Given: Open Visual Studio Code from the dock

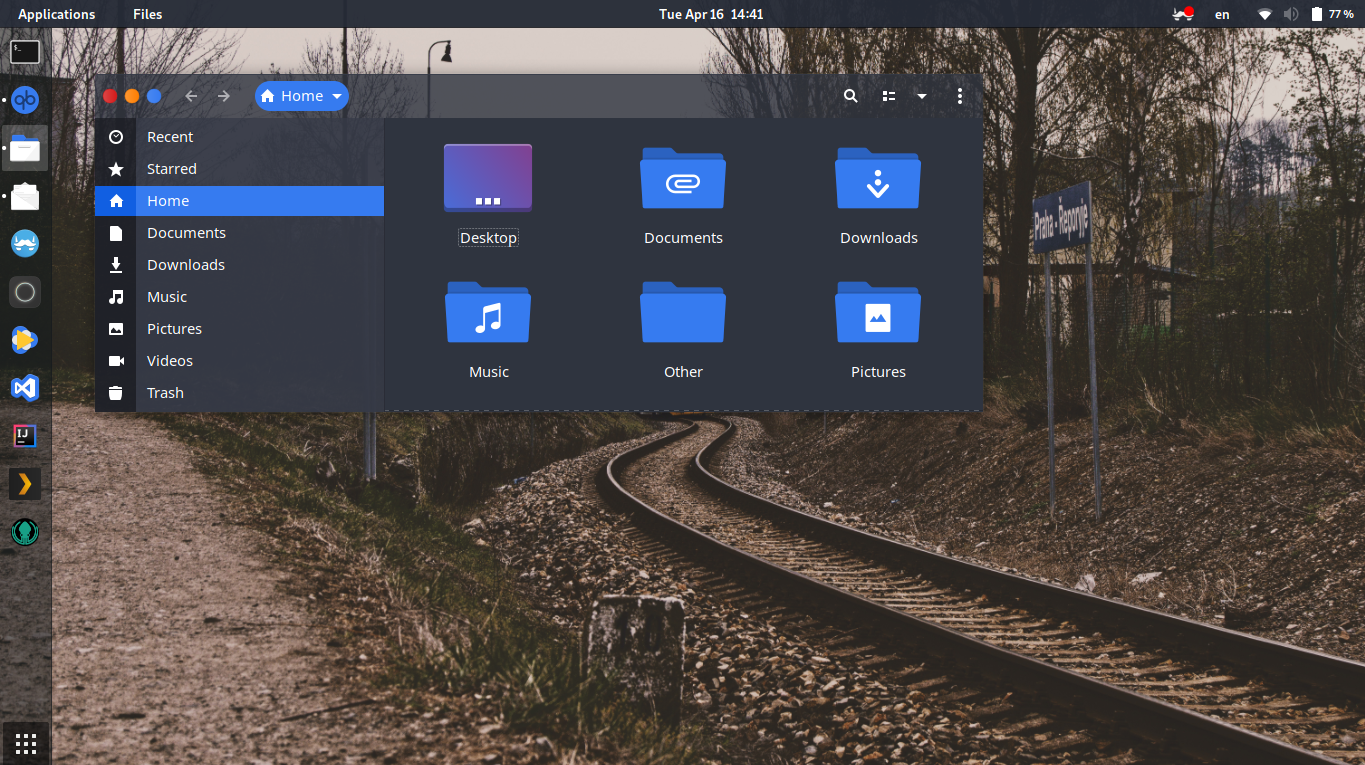Looking at the screenshot, I should (x=24, y=387).
